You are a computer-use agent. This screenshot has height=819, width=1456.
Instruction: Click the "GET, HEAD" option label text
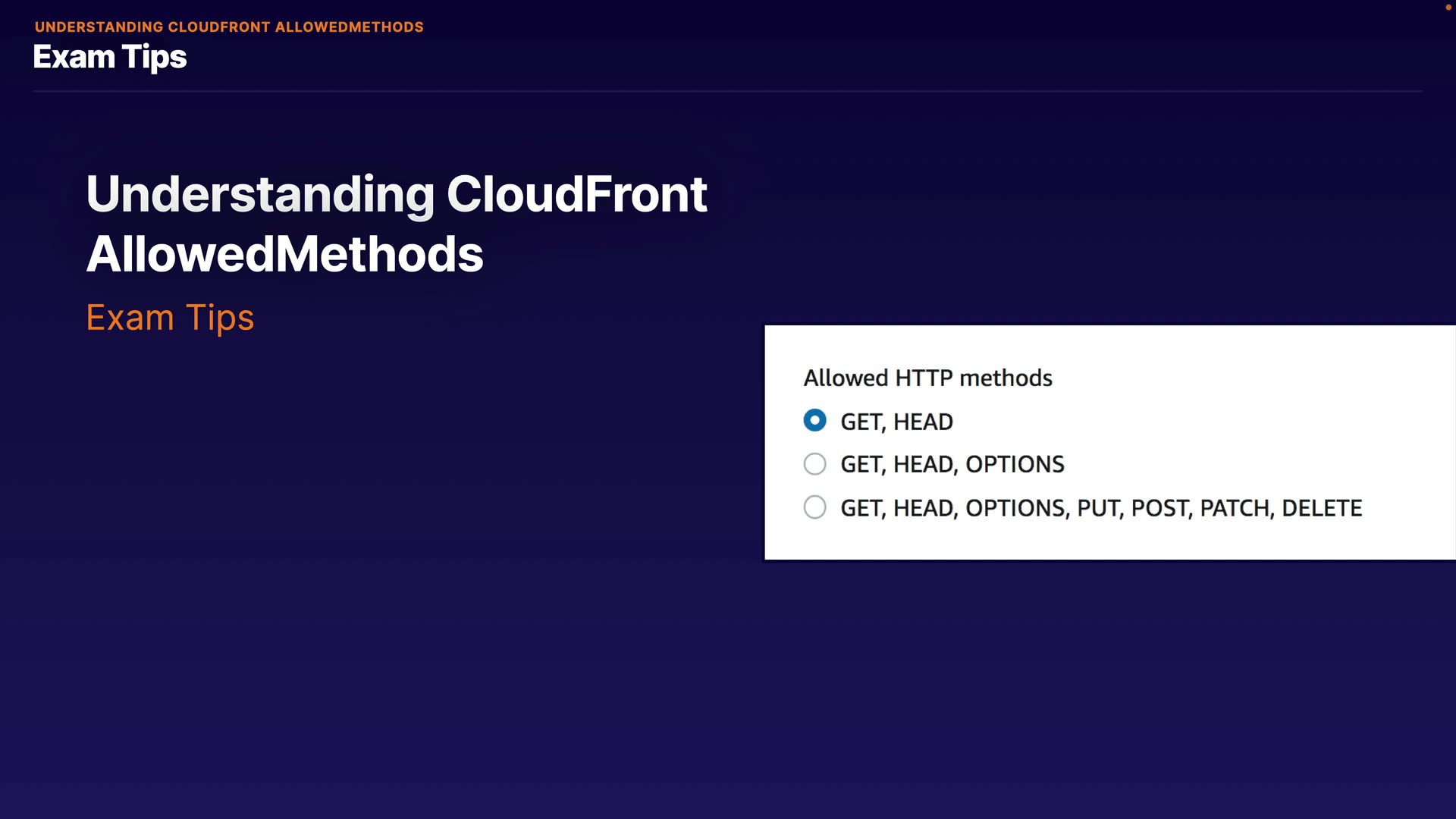click(x=896, y=422)
